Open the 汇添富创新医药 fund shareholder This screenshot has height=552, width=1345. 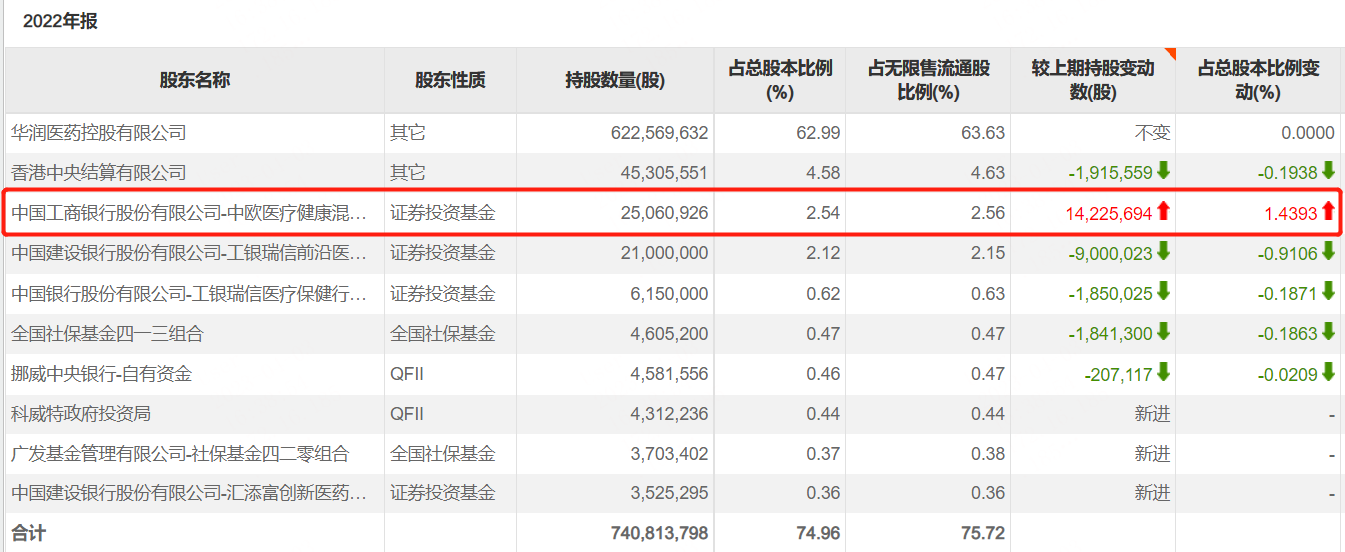(x=190, y=493)
